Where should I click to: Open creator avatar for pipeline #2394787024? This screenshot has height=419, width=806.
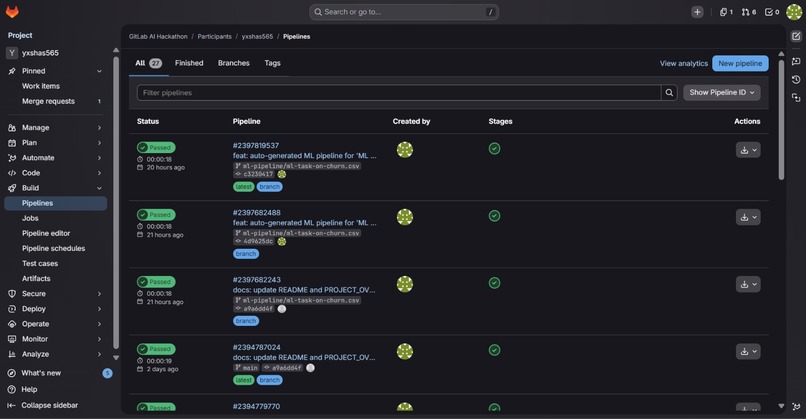[405, 352]
